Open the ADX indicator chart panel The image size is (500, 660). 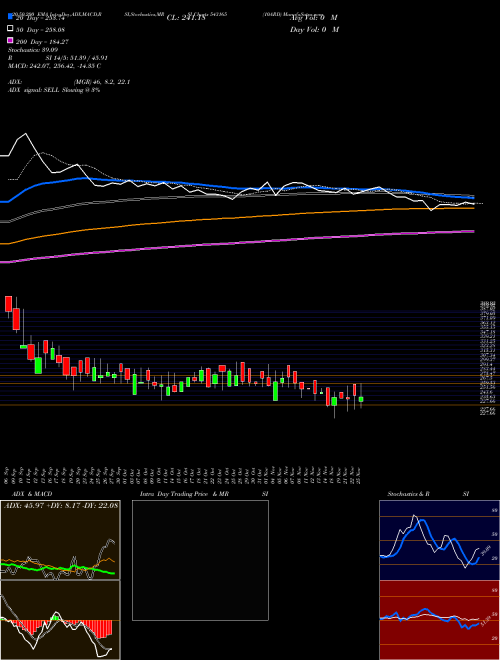coord(60,540)
